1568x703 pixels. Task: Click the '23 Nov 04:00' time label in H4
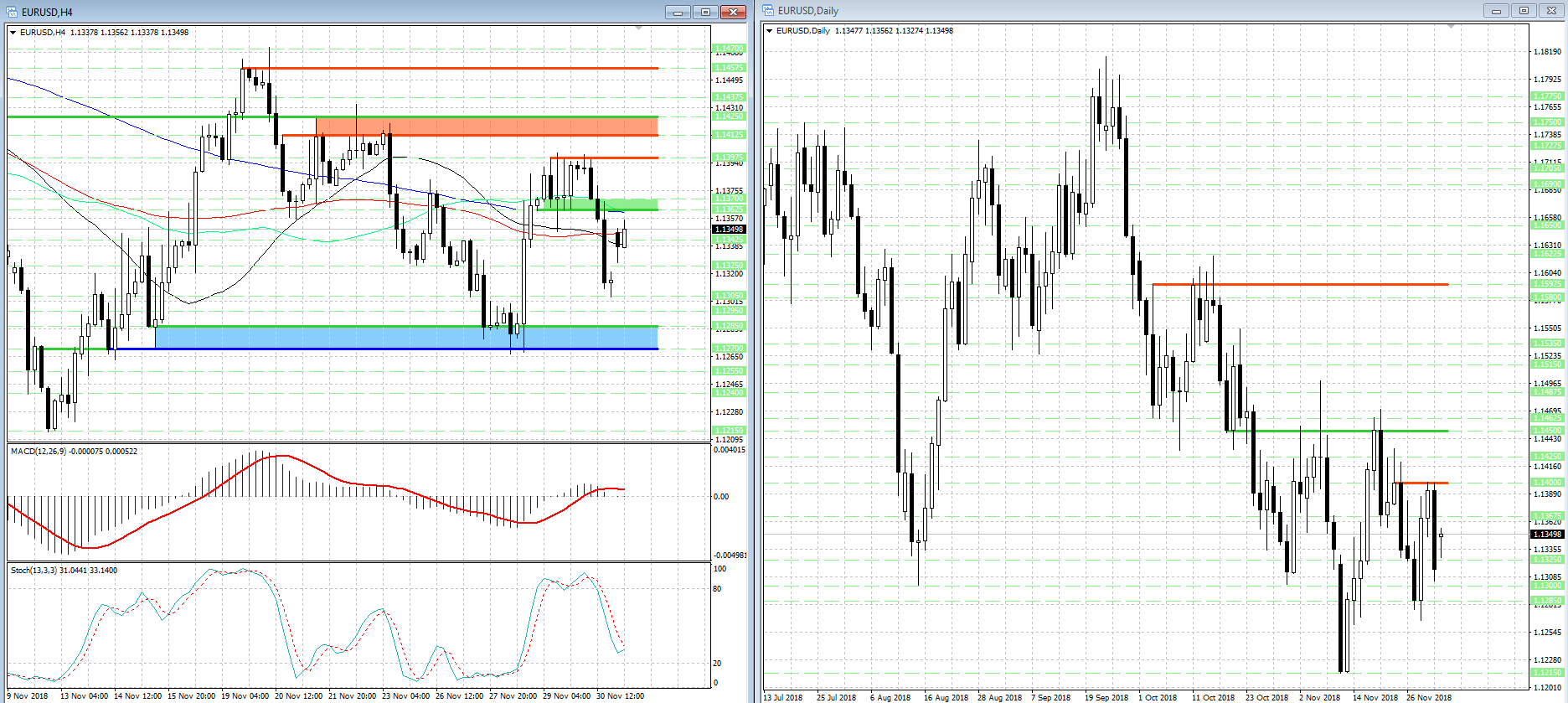click(x=405, y=695)
